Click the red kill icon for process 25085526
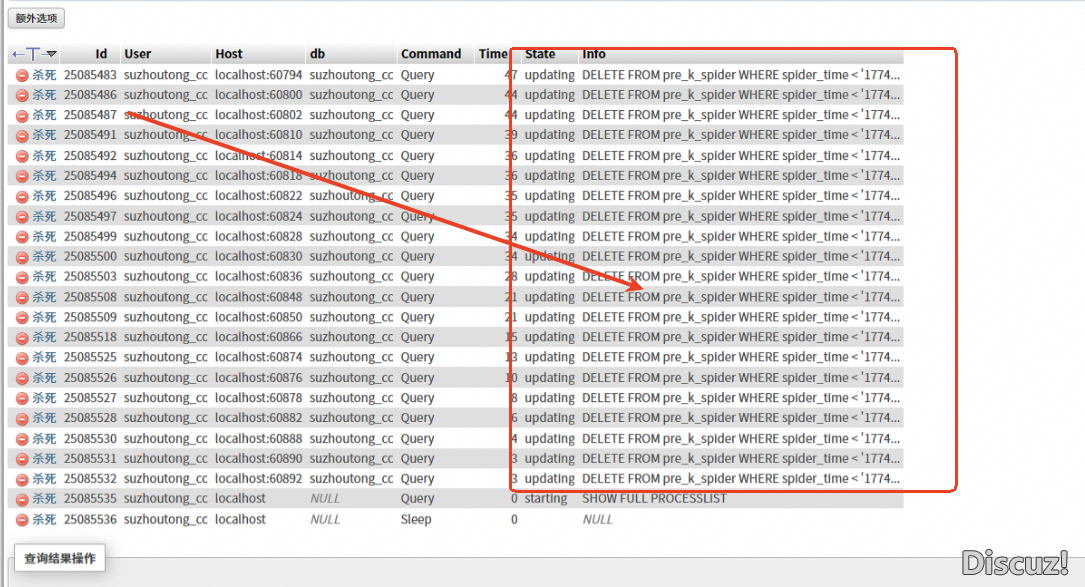 click(x=22, y=378)
